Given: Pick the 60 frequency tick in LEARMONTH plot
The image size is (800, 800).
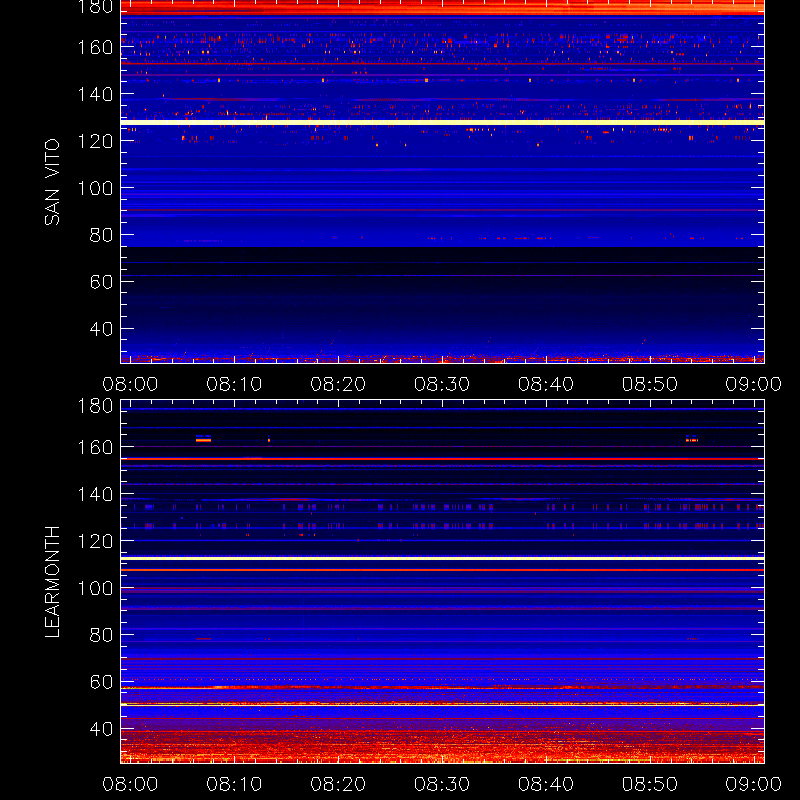Looking at the screenshot, I should pos(101,682).
